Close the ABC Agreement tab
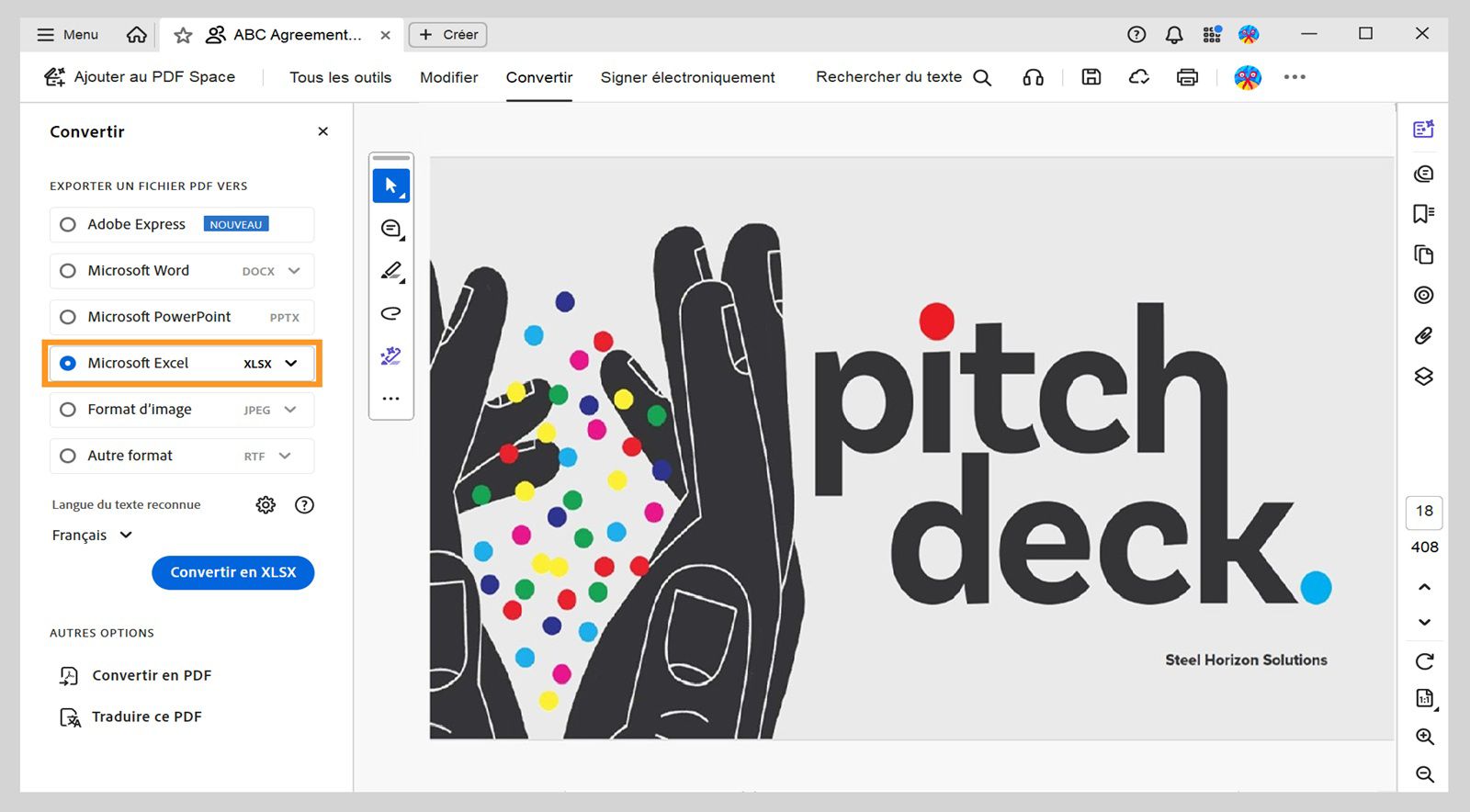 [x=386, y=35]
